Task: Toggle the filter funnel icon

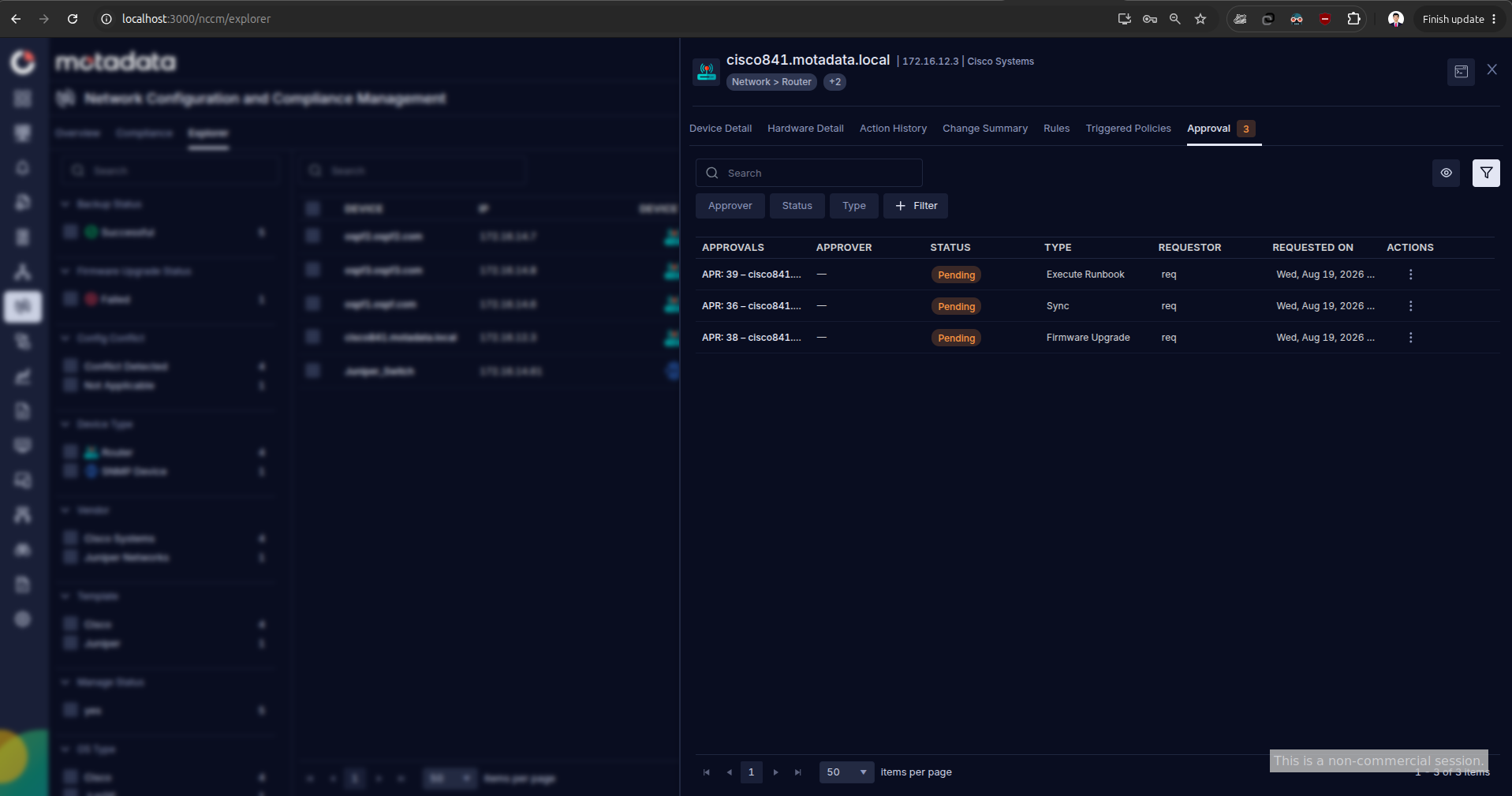Action: click(1486, 173)
